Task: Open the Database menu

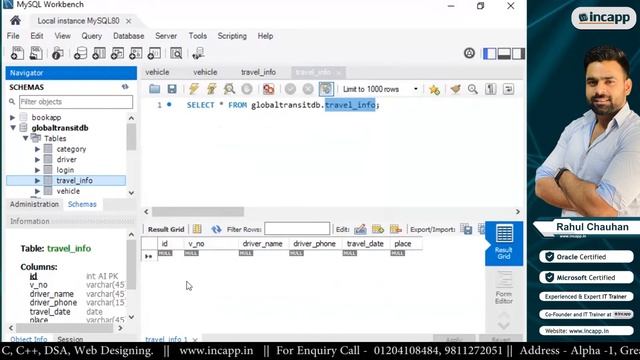Action: 128,36
